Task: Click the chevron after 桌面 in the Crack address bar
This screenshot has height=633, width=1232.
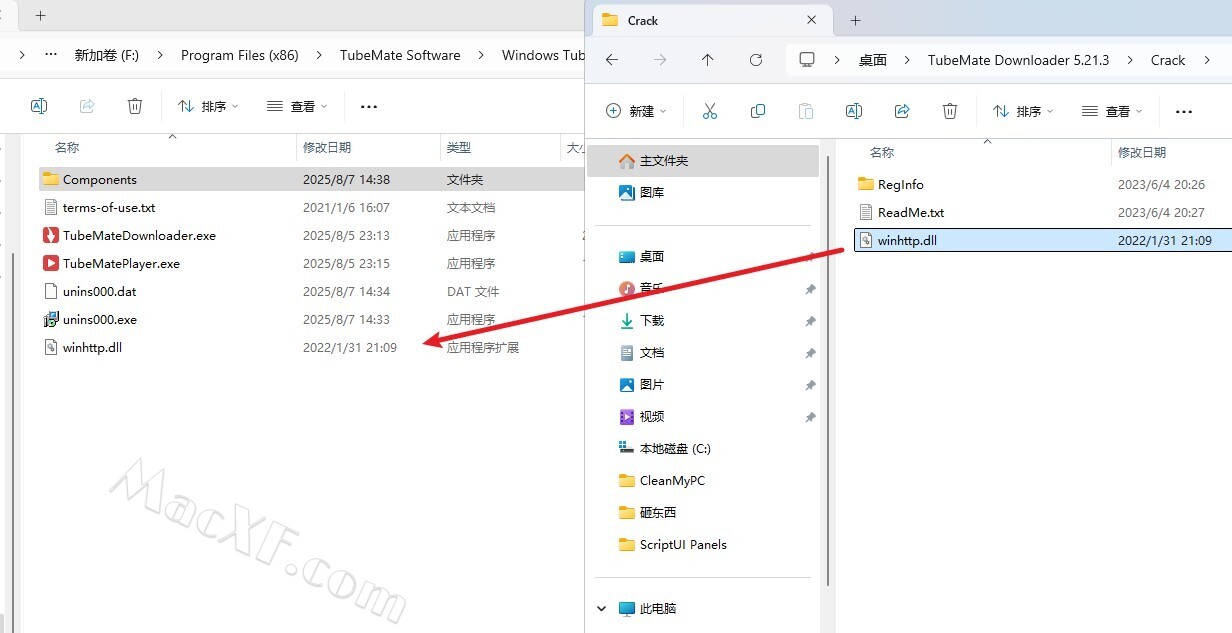Action: [907, 60]
